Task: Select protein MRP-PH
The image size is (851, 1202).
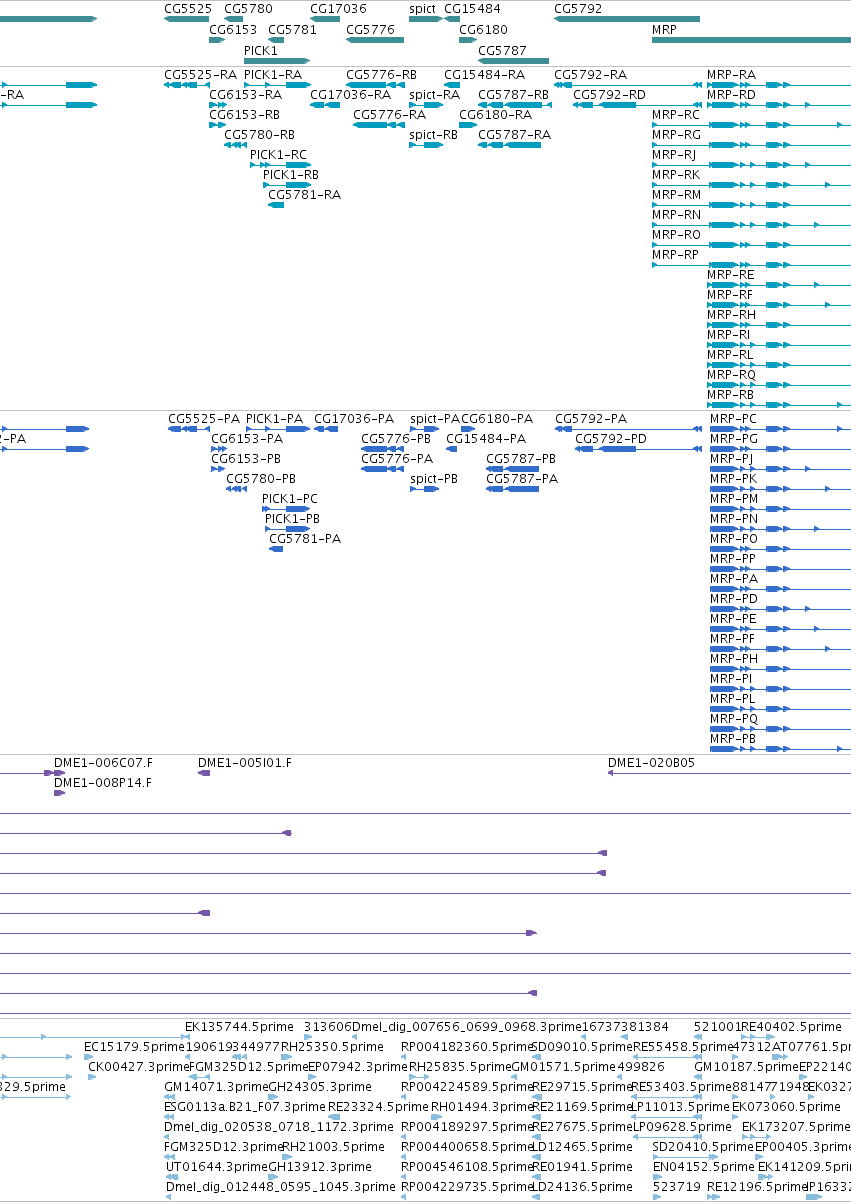Action: [734, 659]
